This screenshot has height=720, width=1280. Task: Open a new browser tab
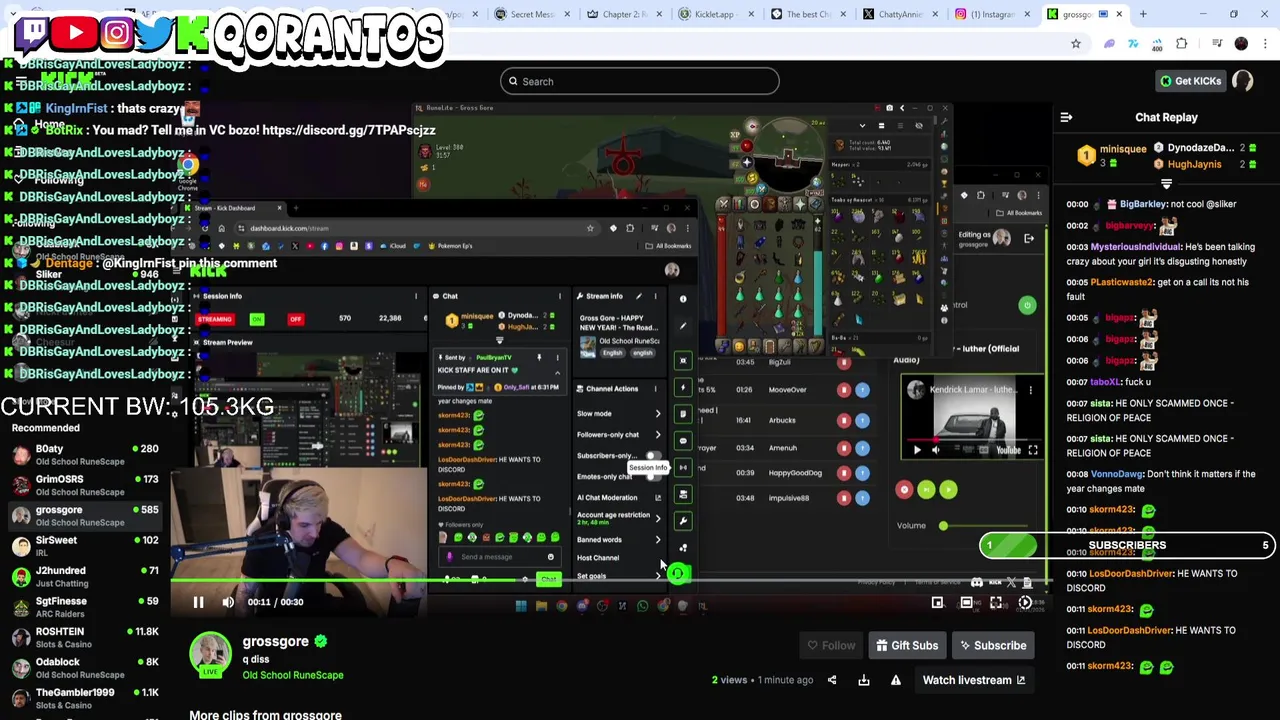point(1143,14)
